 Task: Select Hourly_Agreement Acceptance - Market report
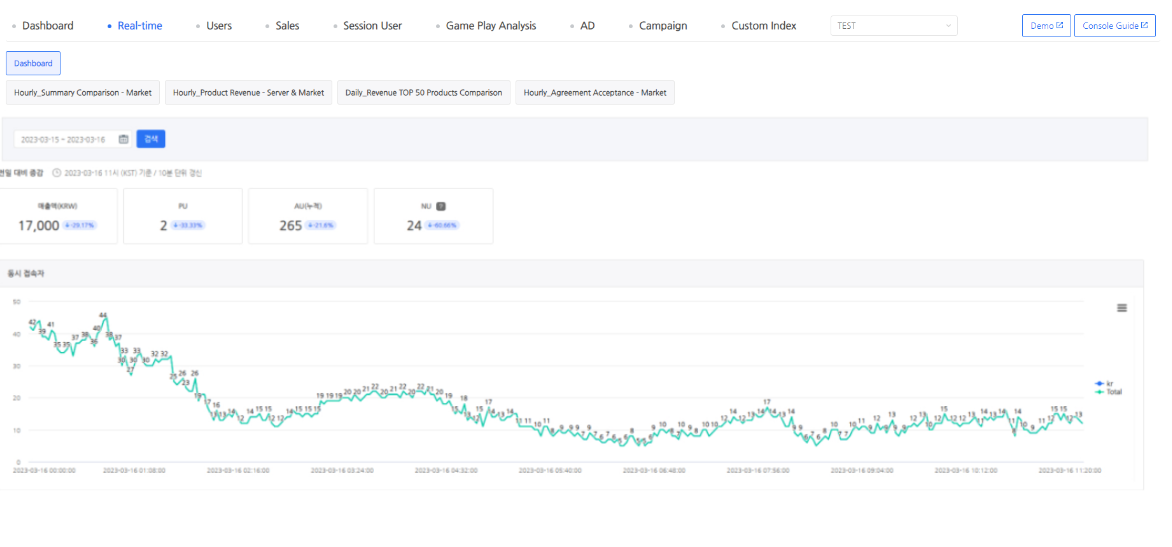point(595,93)
